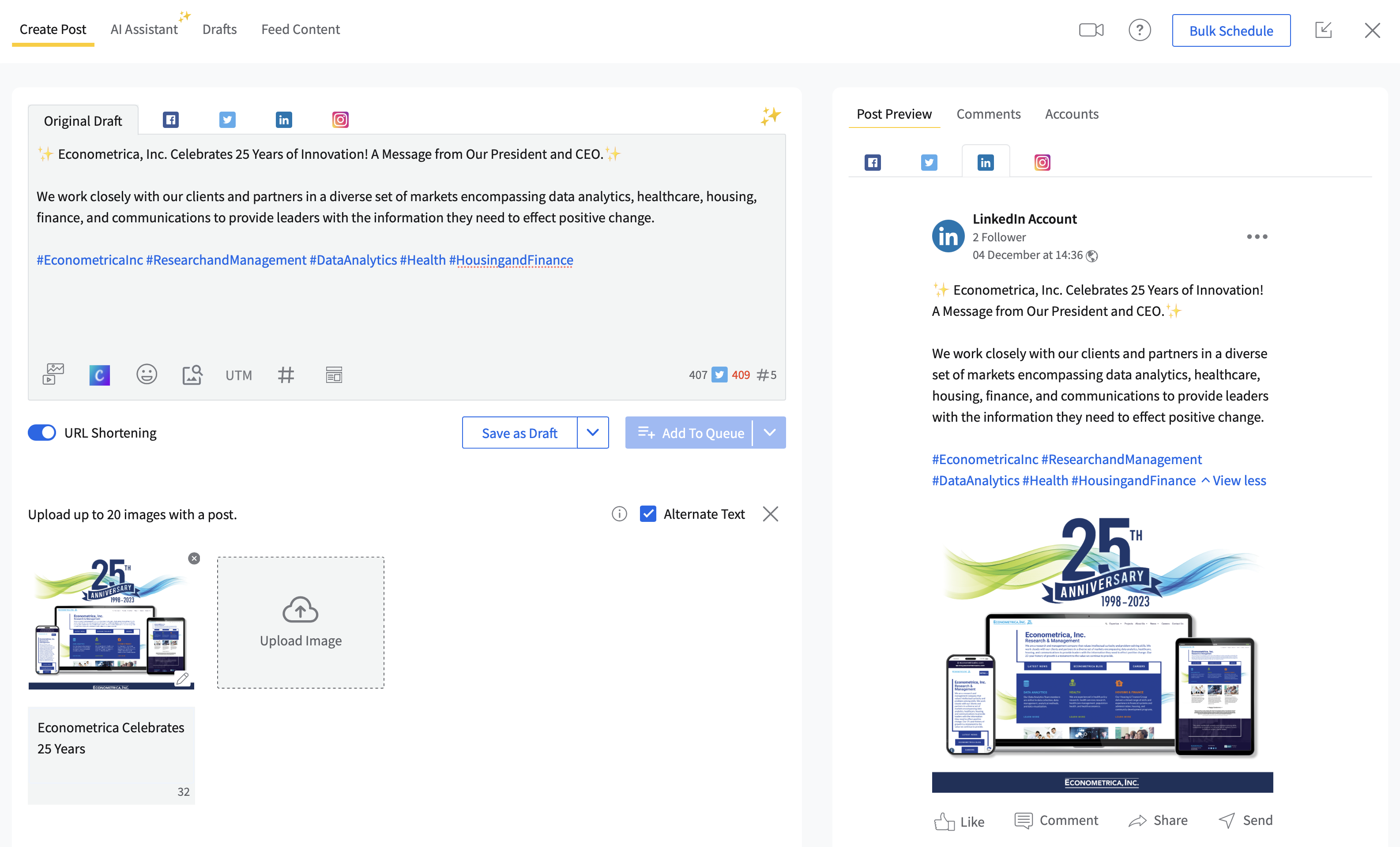Click the LinkedIn Account name in preview

click(1024, 219)
